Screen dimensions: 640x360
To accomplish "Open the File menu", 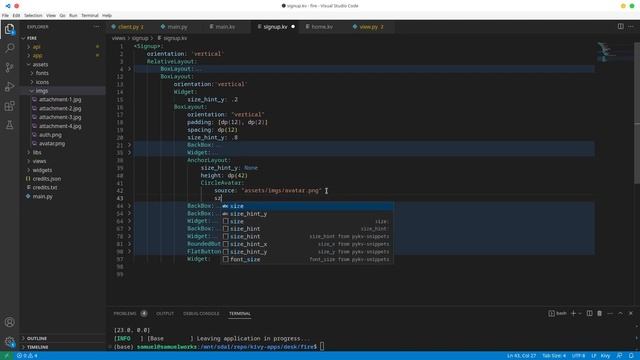I will point(5,16).
